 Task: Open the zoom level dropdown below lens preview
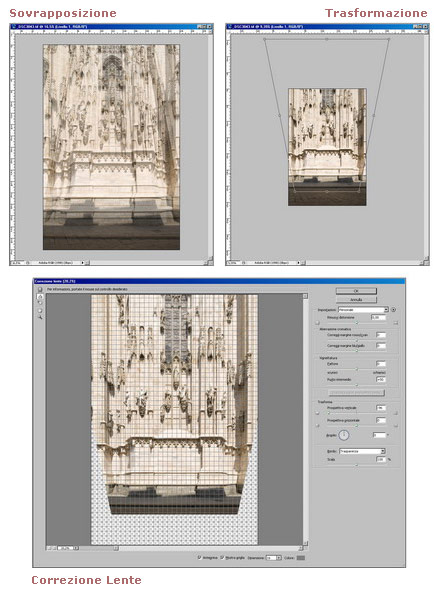[76, 548]
